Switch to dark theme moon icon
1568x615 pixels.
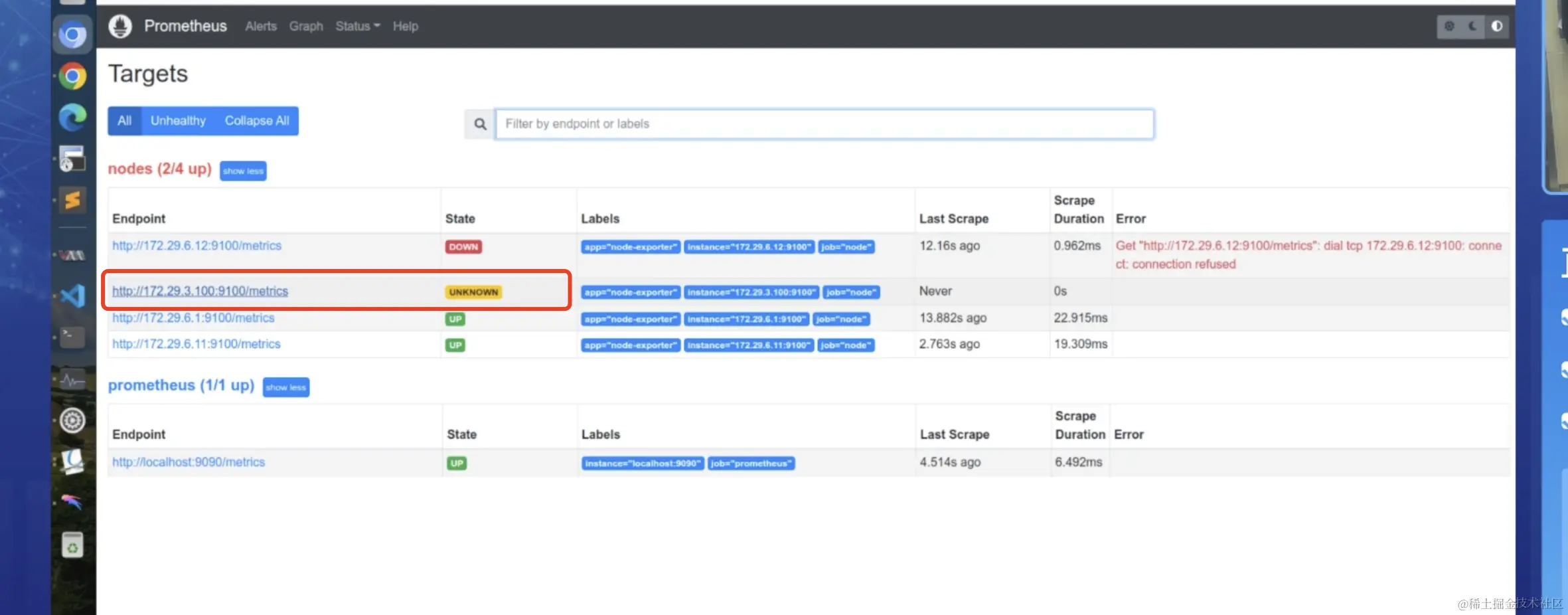[x=1472, y=27]
